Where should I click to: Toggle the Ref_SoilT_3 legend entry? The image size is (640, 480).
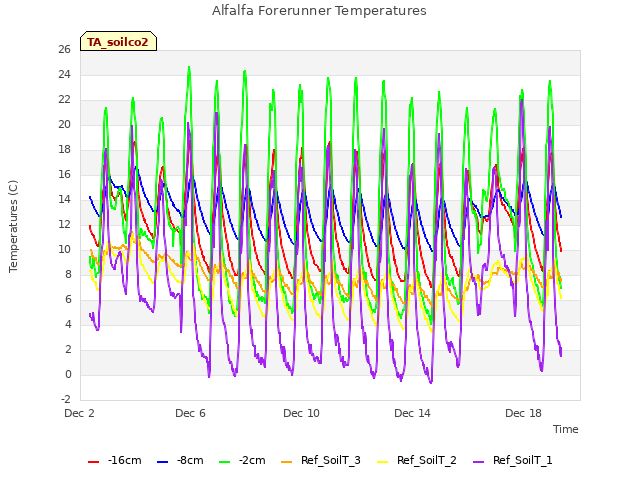click(x=321, y=461)
